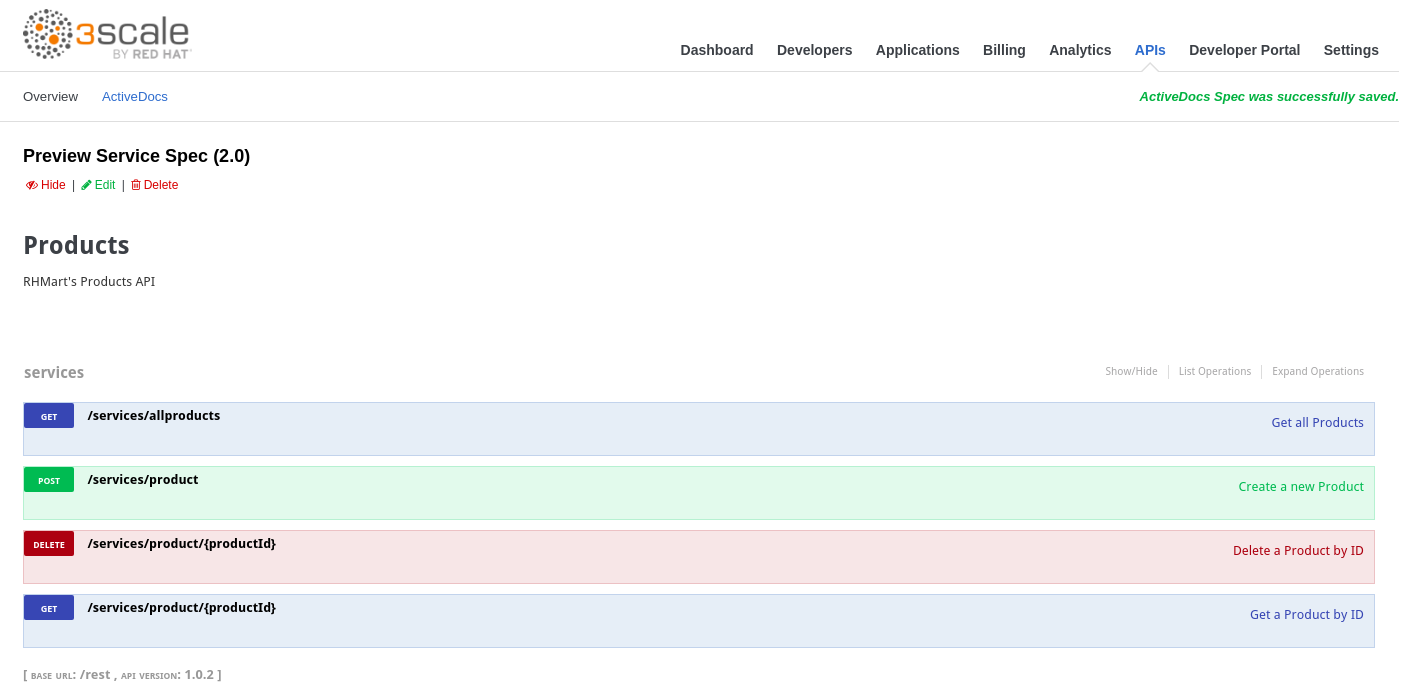Open Settings in the top navigation
Viewport: 1416px width, 689px height.
click(1350, 50)
